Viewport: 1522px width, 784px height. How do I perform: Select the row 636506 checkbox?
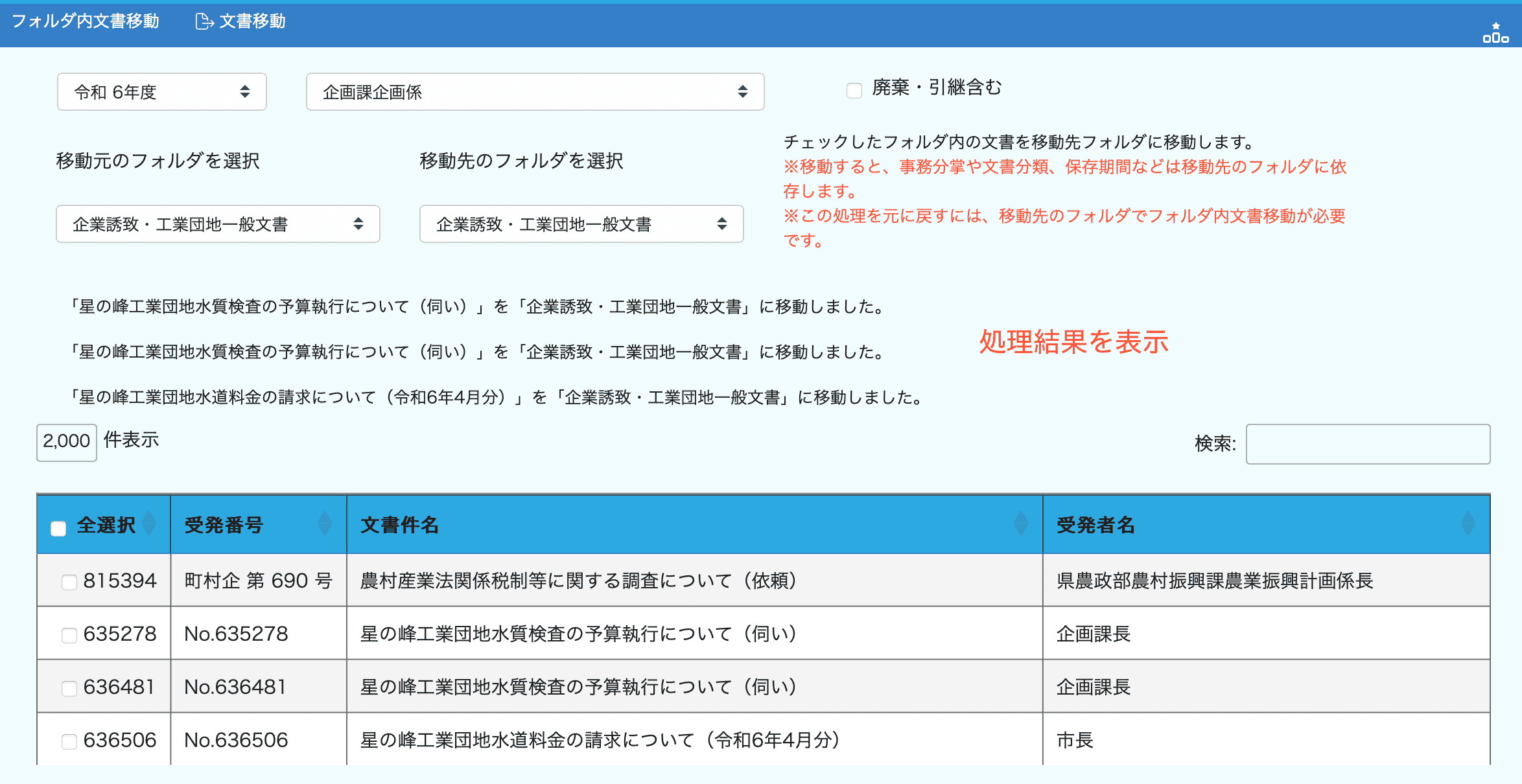coord(69,741)
